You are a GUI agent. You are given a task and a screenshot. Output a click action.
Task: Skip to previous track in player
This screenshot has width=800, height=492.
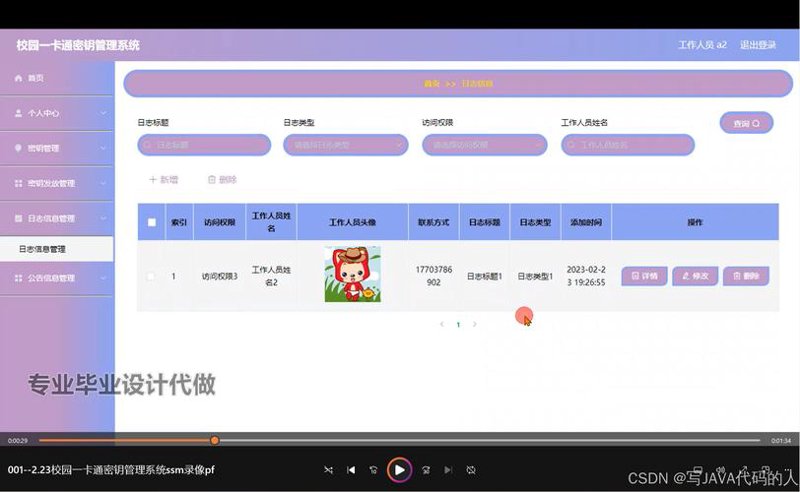(351, 470)
